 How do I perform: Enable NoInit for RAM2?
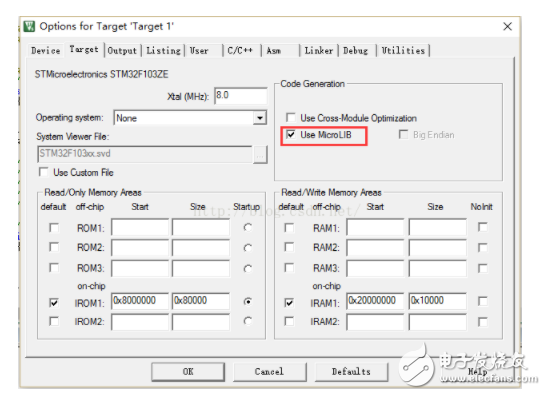[483, 248]
